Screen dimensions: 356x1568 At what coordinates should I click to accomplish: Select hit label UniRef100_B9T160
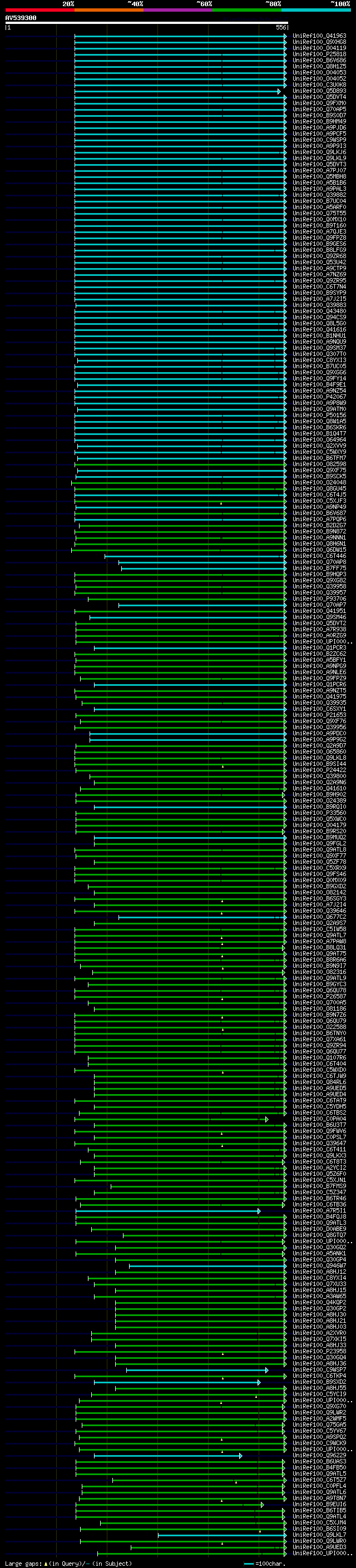(x=319, y=225)
